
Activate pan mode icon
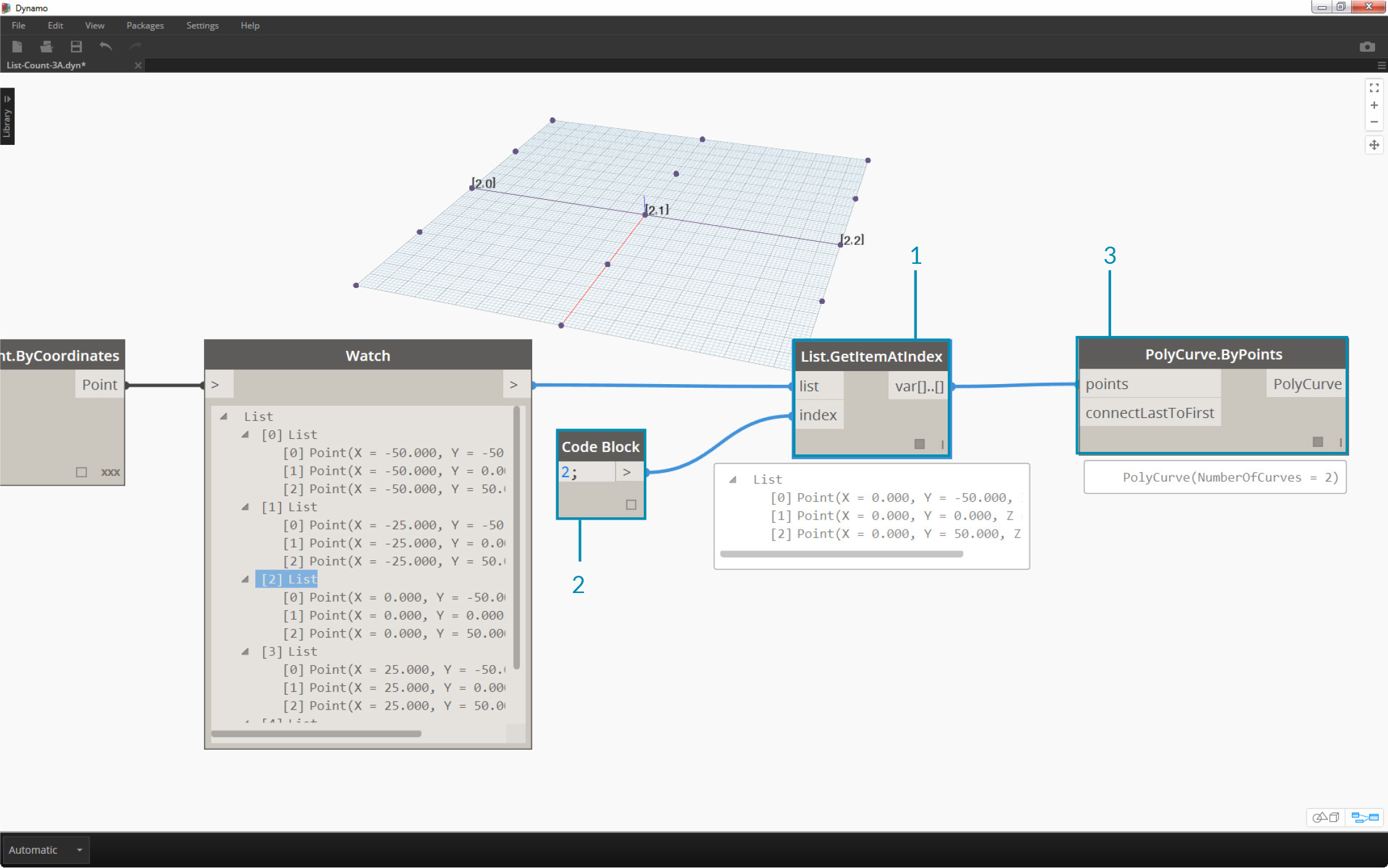click(1374, 145)
